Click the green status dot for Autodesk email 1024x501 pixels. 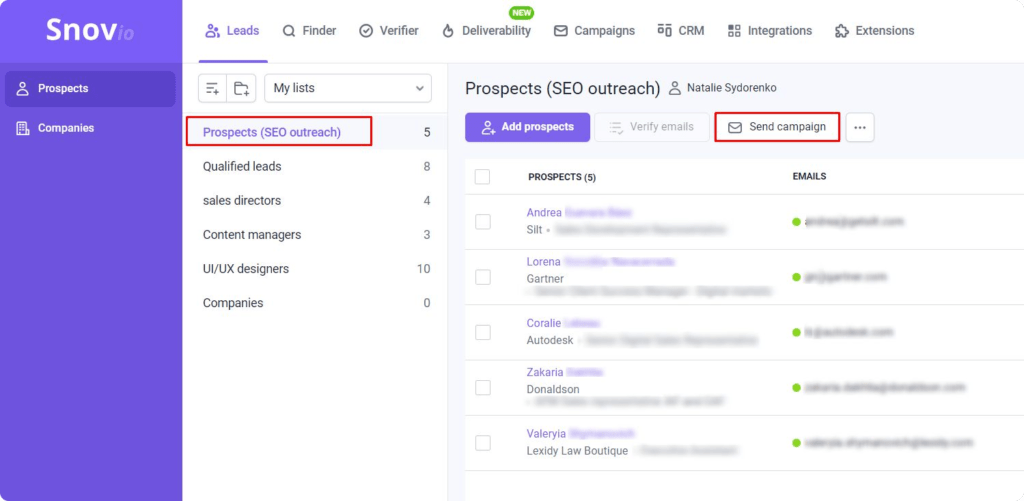pyautogui.click(x=796, y=332)
